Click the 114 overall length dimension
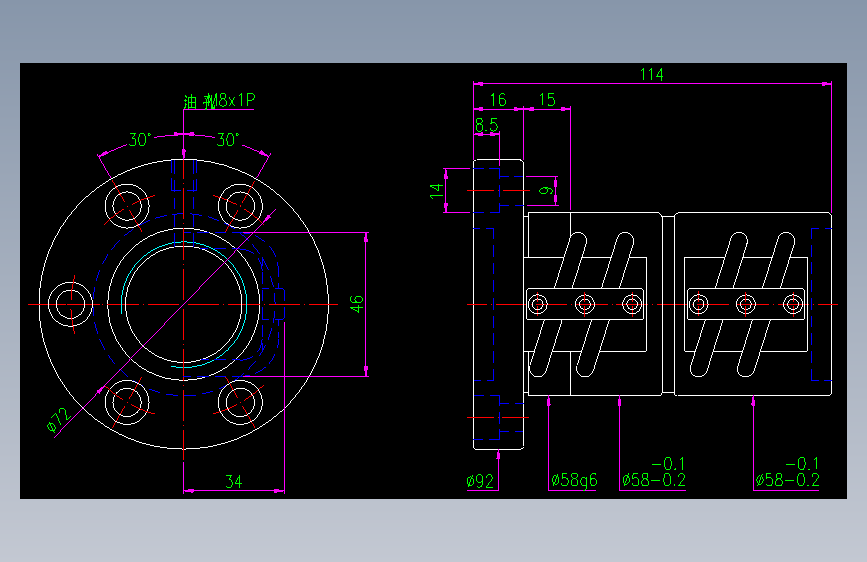 pos(651,74)
